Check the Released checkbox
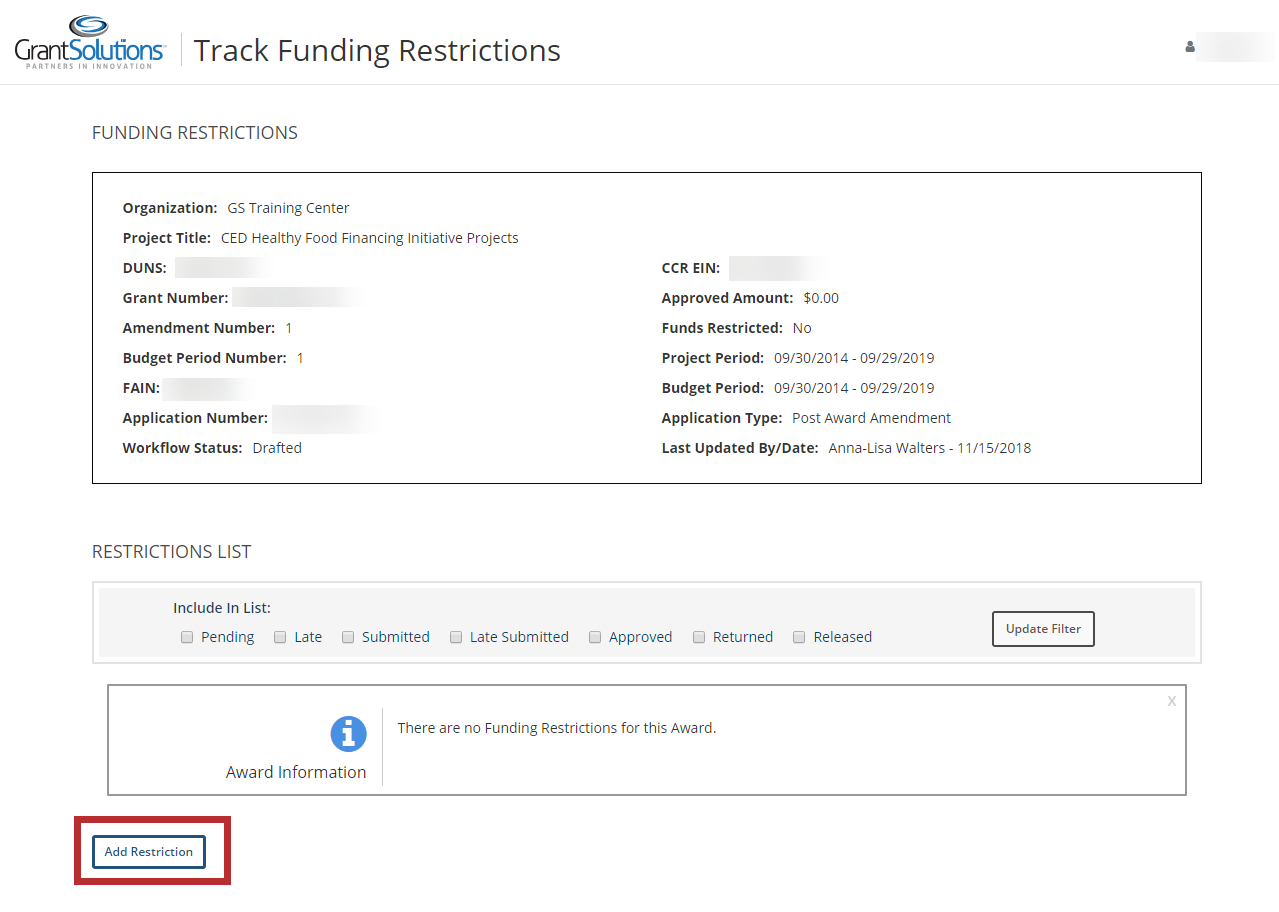 pyautogui.click(x=799, y=637)
